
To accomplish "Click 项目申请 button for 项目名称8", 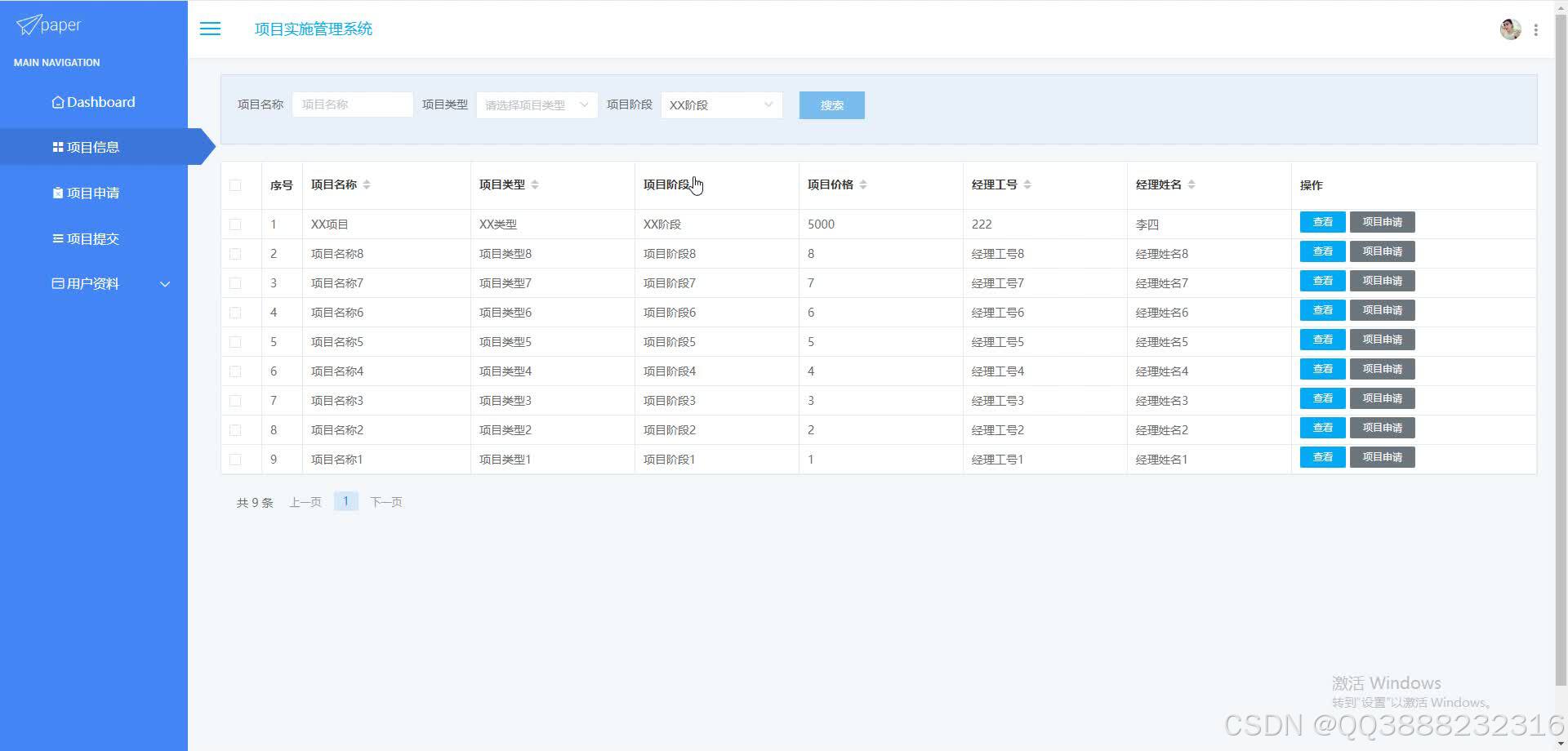I will point(1382,251).
